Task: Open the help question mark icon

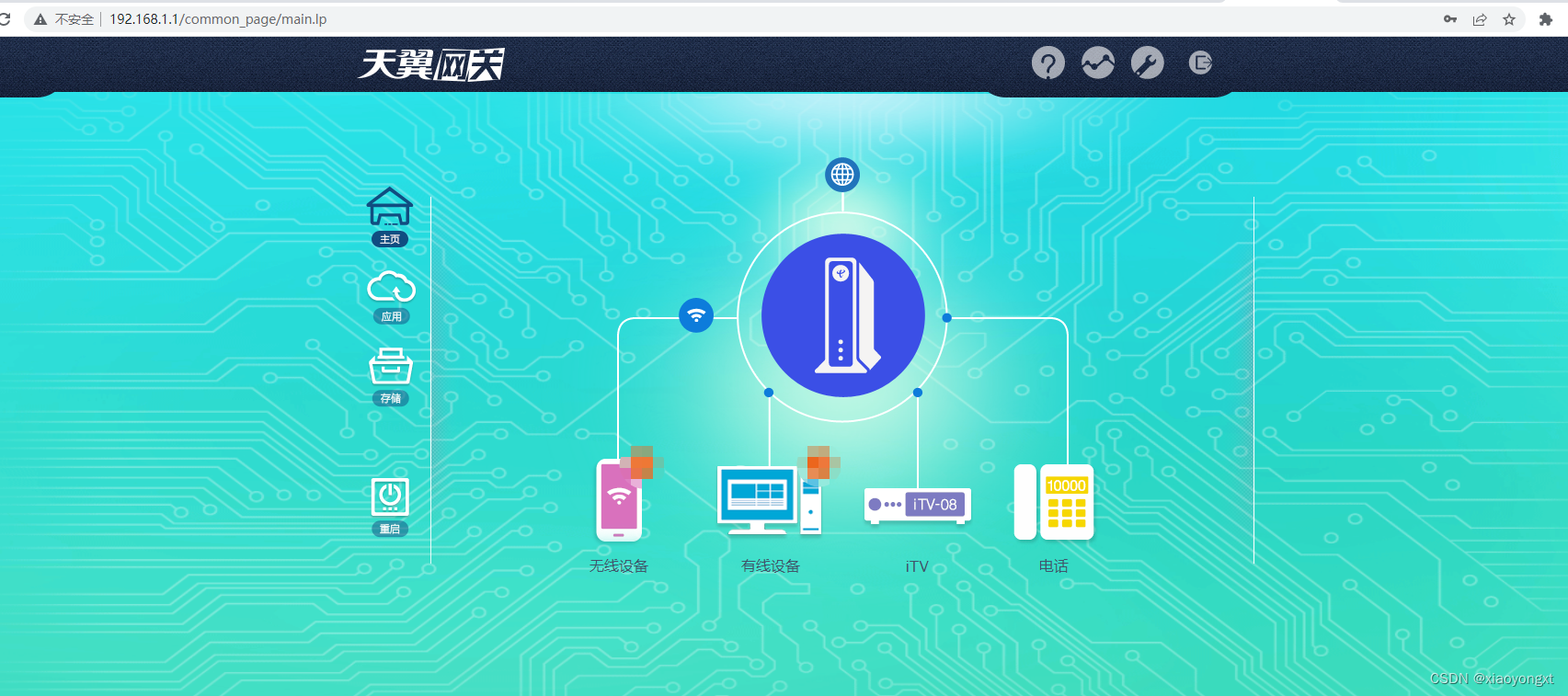Action: 1047,63
